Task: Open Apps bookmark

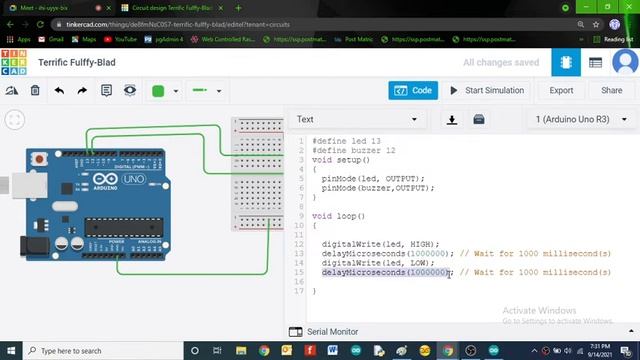Action: pos(19,40)
